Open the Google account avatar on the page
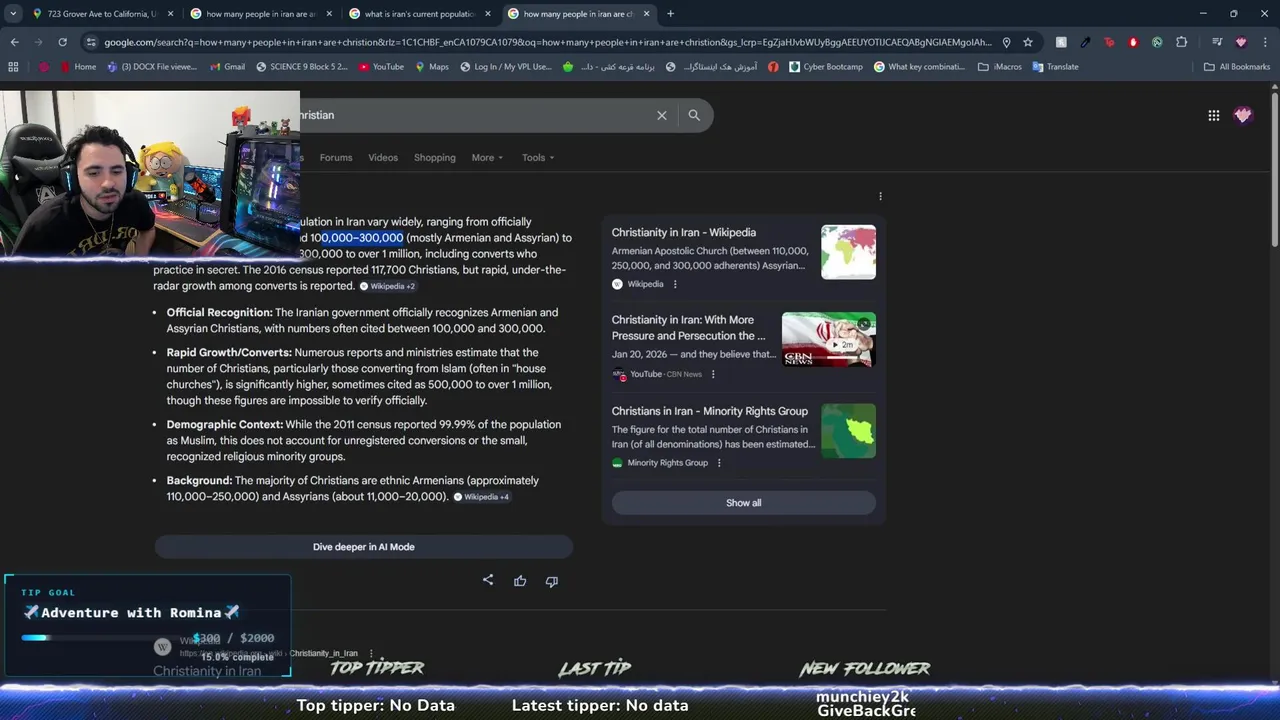 (x=1243, y=115)
